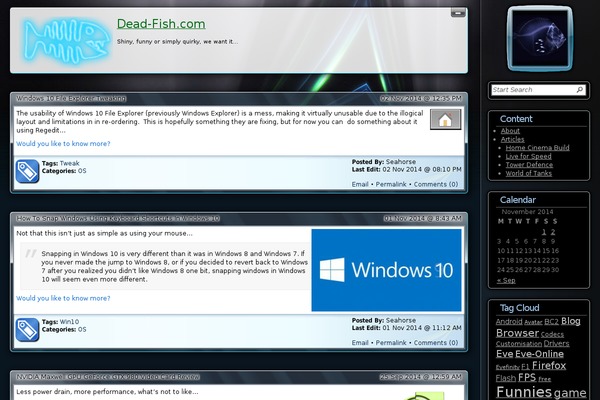Open the Windows 10 File Explorer Tweaking post title
The width and height of the screenshot is (600, 400).
(x=71, y=98)
